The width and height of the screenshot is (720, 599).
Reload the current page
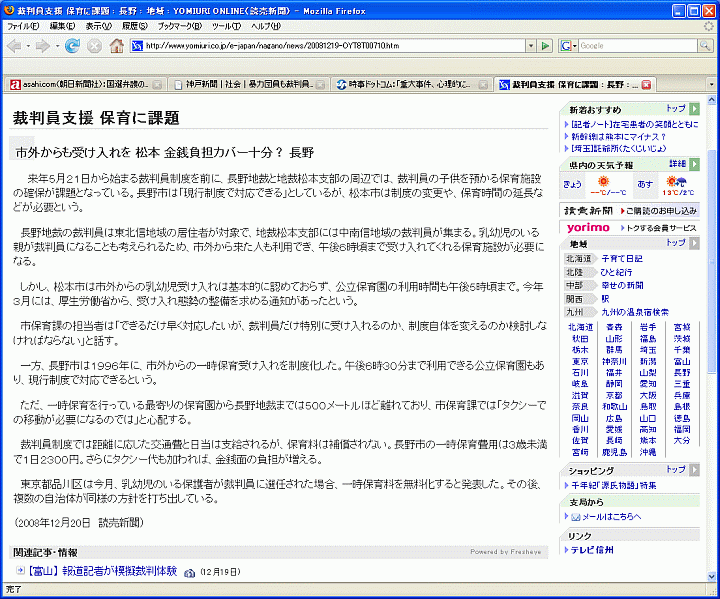tap(73, 46)
